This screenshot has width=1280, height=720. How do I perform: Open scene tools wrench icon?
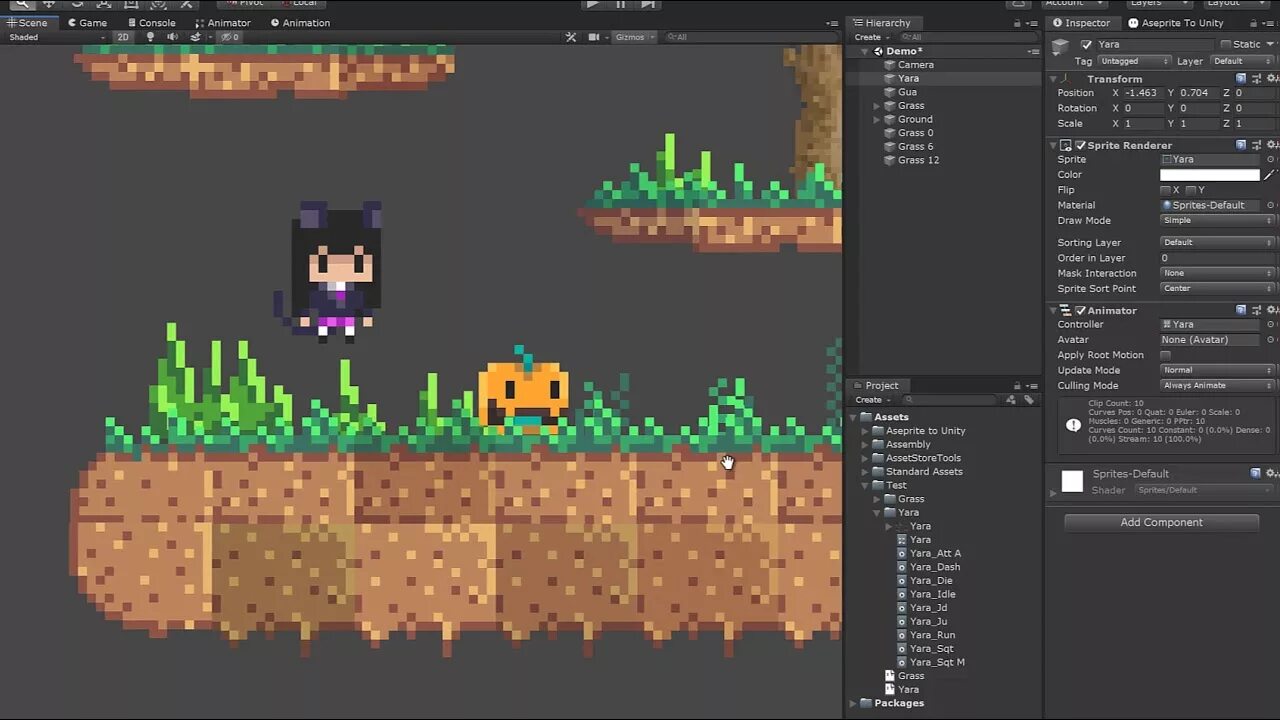click(x=571, y=37)
